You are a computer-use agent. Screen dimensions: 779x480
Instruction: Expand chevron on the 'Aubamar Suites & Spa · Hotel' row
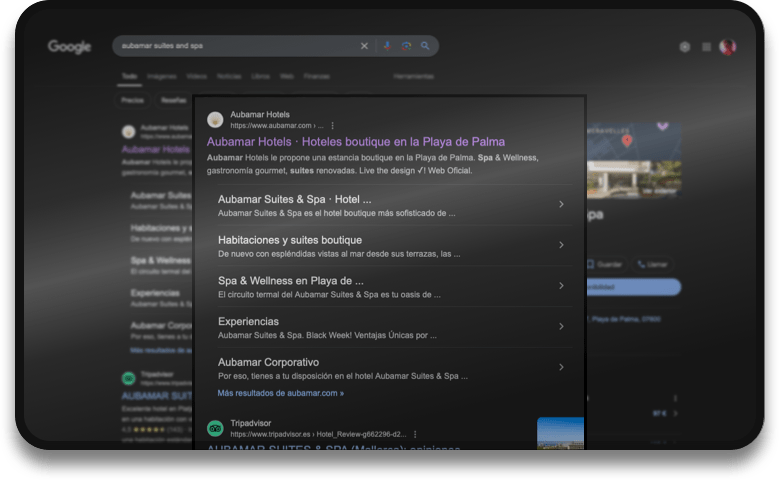(x=561, y=204)
